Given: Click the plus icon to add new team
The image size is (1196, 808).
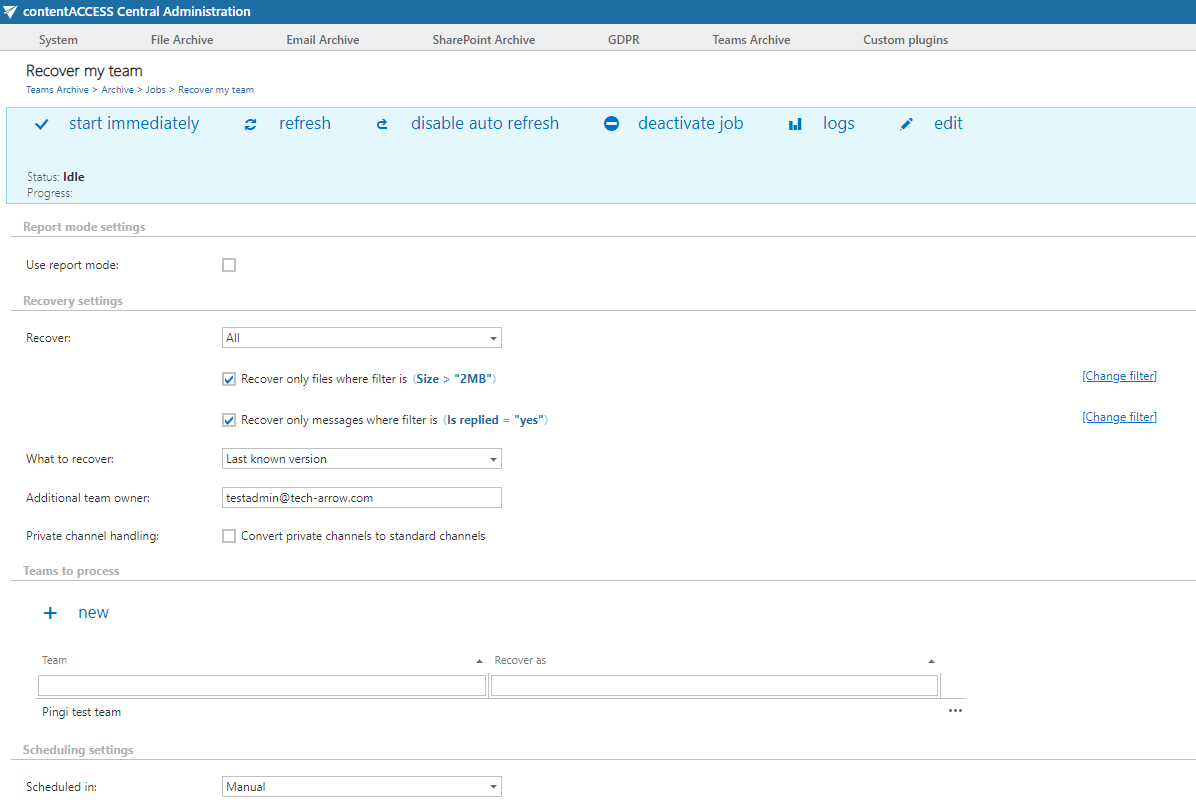Looking at the screenshot, I should (50, 613).
